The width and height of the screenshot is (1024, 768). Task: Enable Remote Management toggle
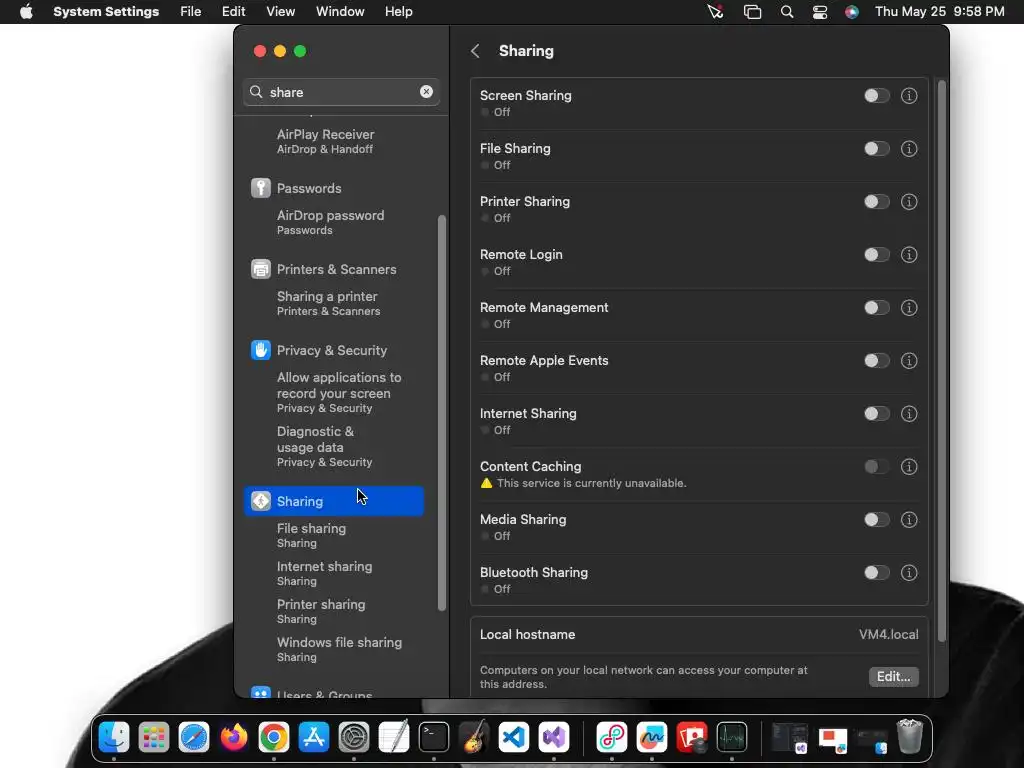(876, 308)
